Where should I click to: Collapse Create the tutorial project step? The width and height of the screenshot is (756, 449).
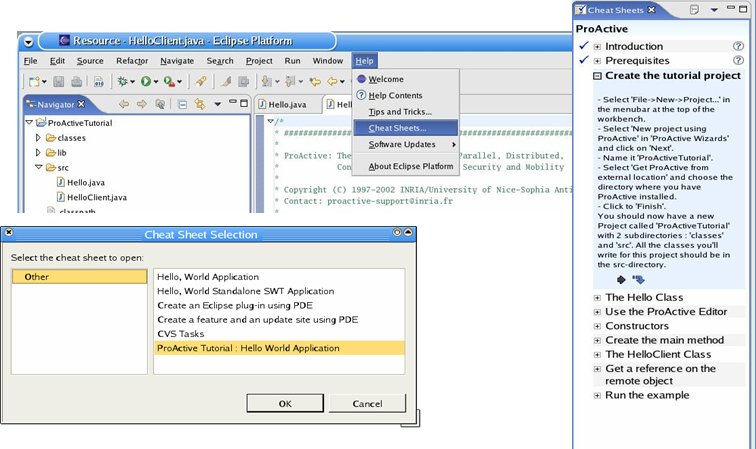(x=597, y=76)
